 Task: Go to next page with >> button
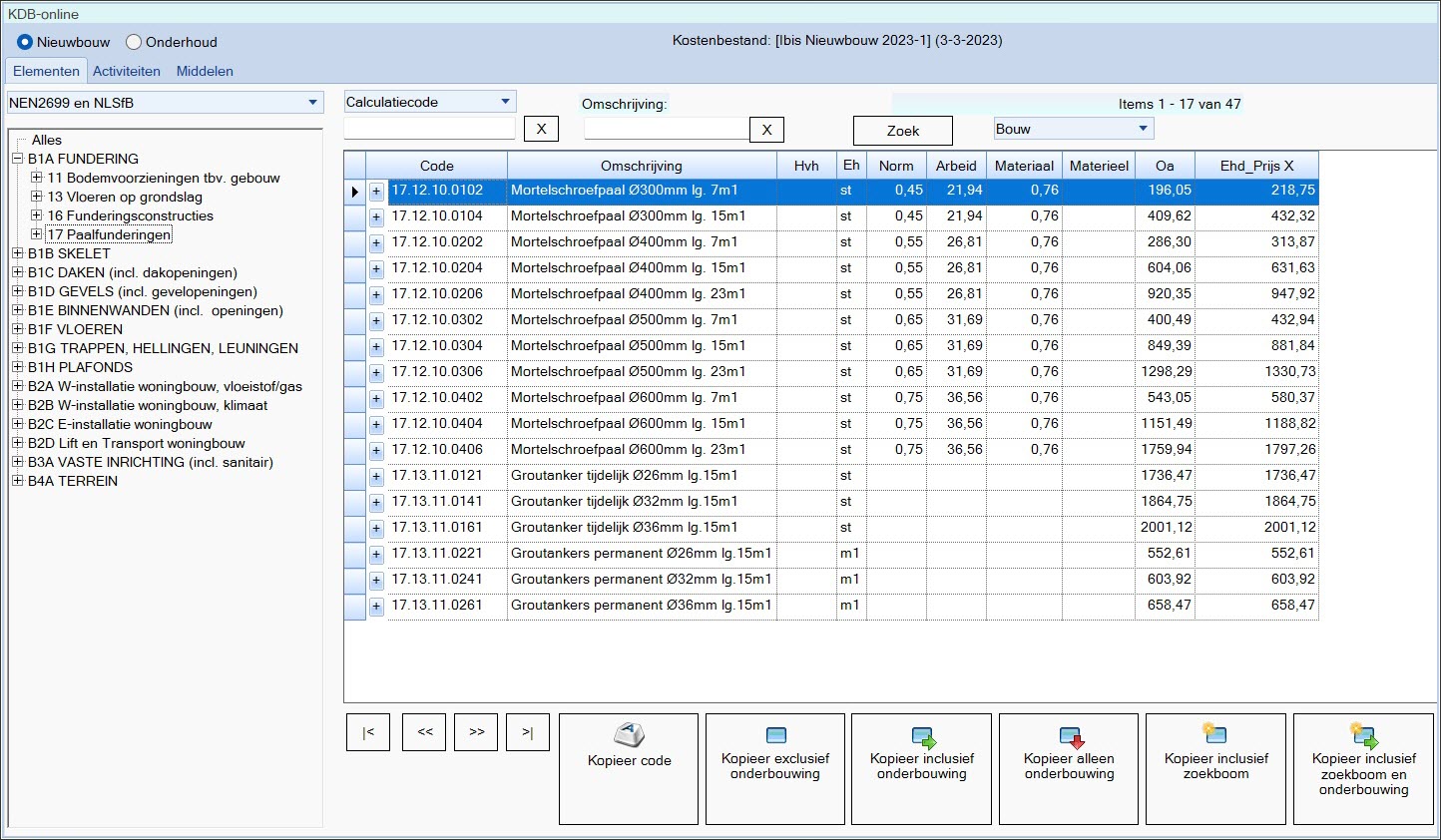(476, 732)
